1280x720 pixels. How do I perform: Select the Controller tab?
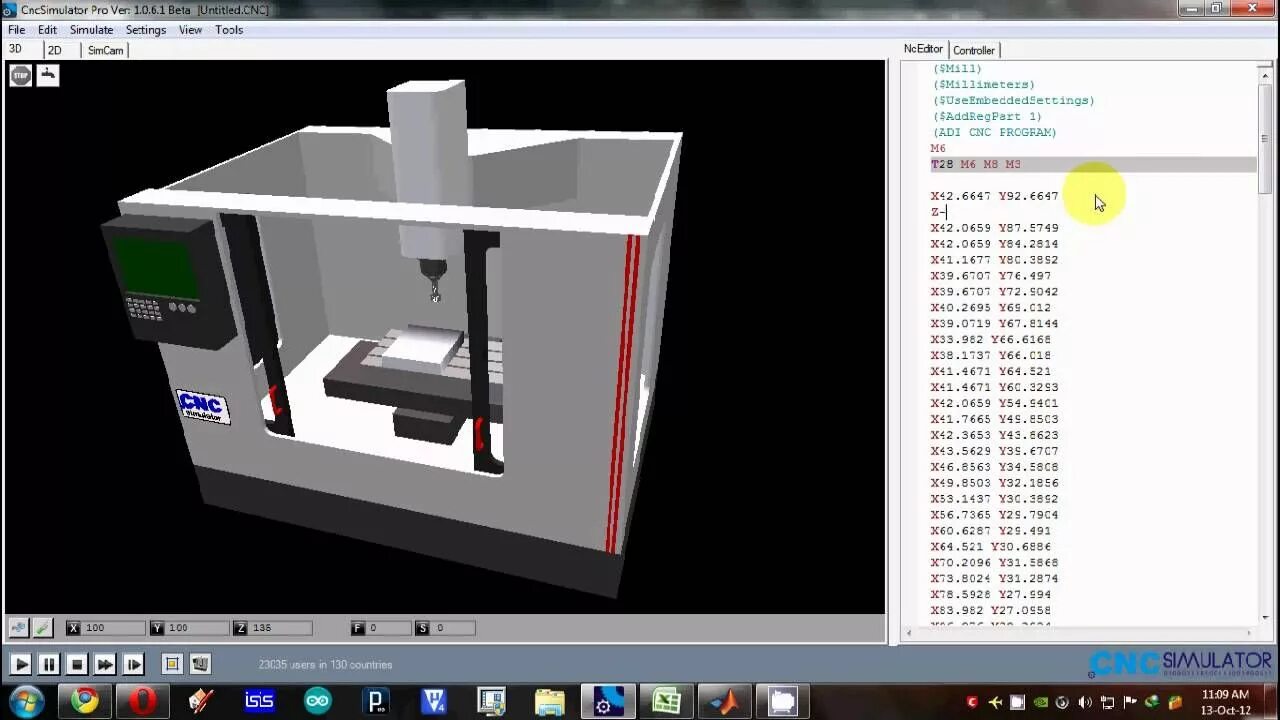tap(973, 50)
